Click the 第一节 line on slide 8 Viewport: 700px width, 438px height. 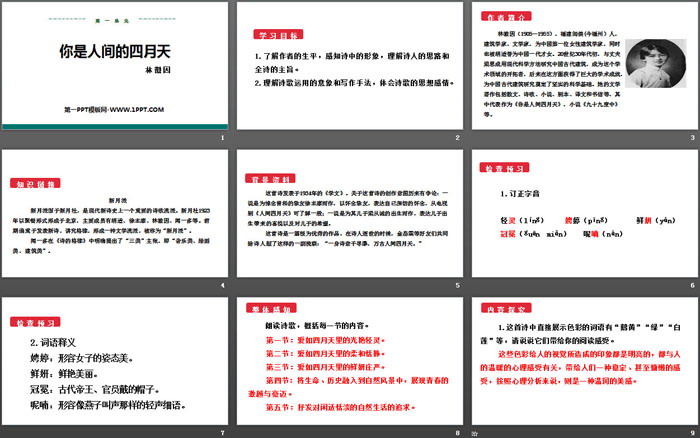click(325, 340)
